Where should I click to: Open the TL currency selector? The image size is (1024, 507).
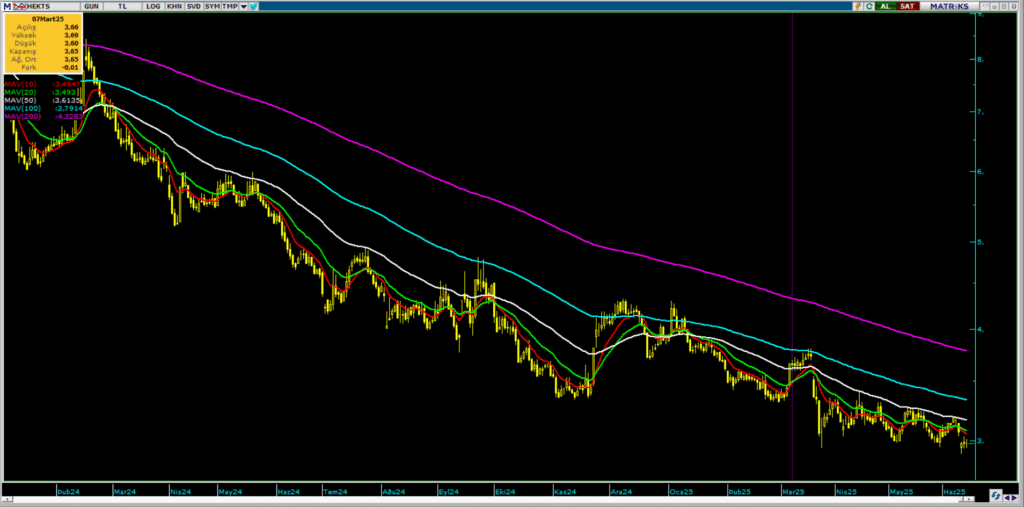click(122, 7)
